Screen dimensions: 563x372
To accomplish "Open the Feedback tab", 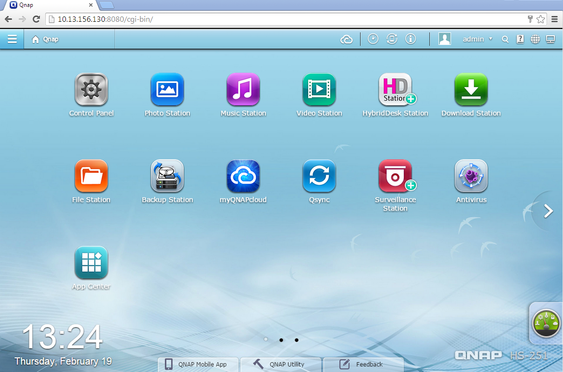I will coord(363,364).
